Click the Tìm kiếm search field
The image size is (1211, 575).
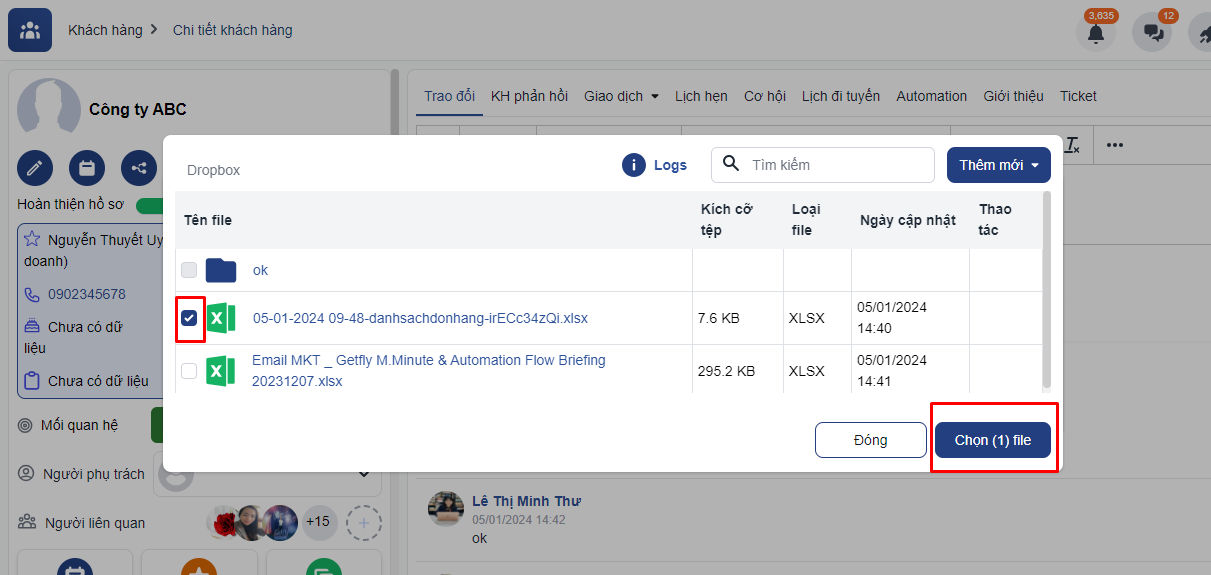click(x=835, y=165)
